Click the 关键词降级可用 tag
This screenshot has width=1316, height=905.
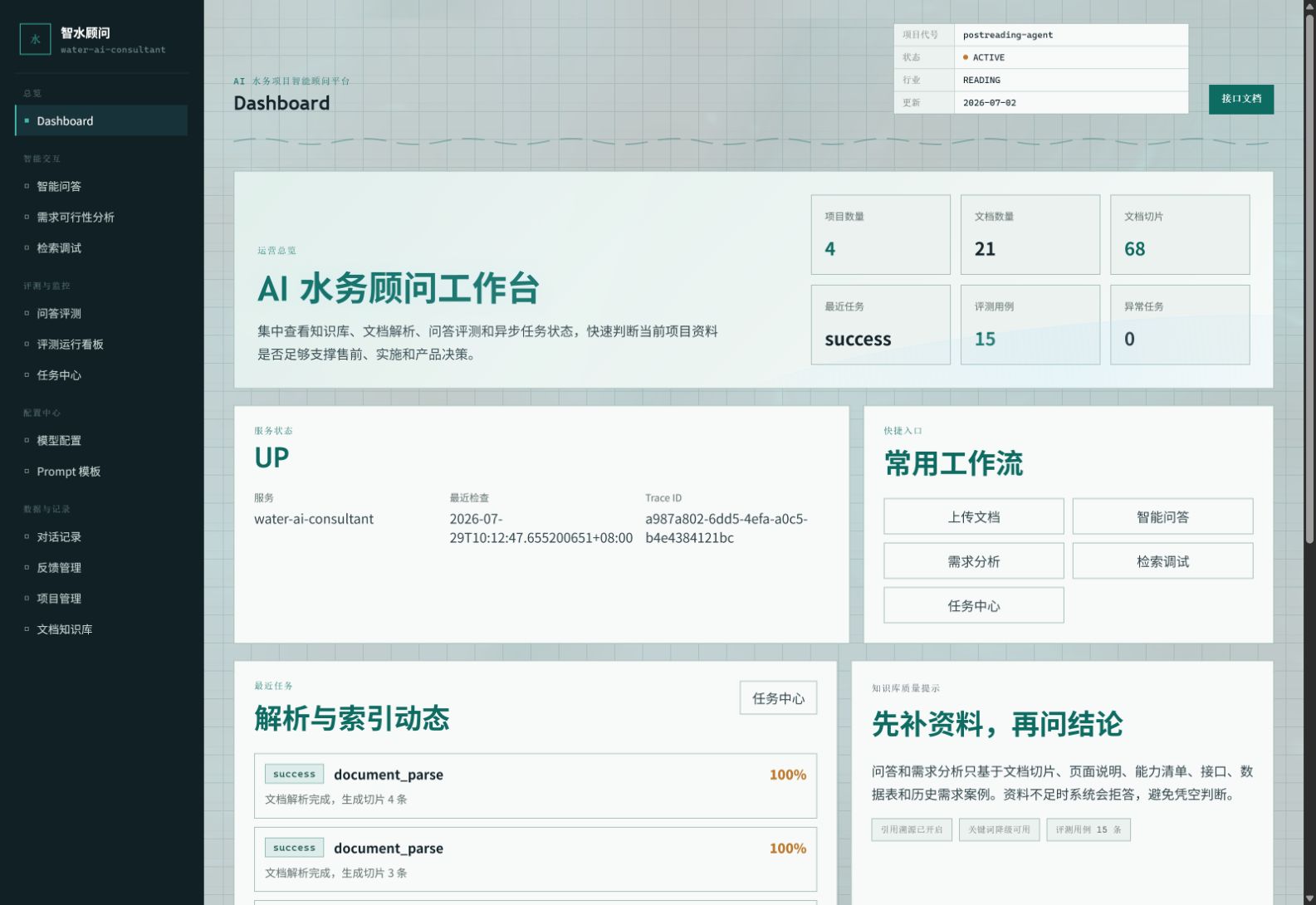click(999, 829)
